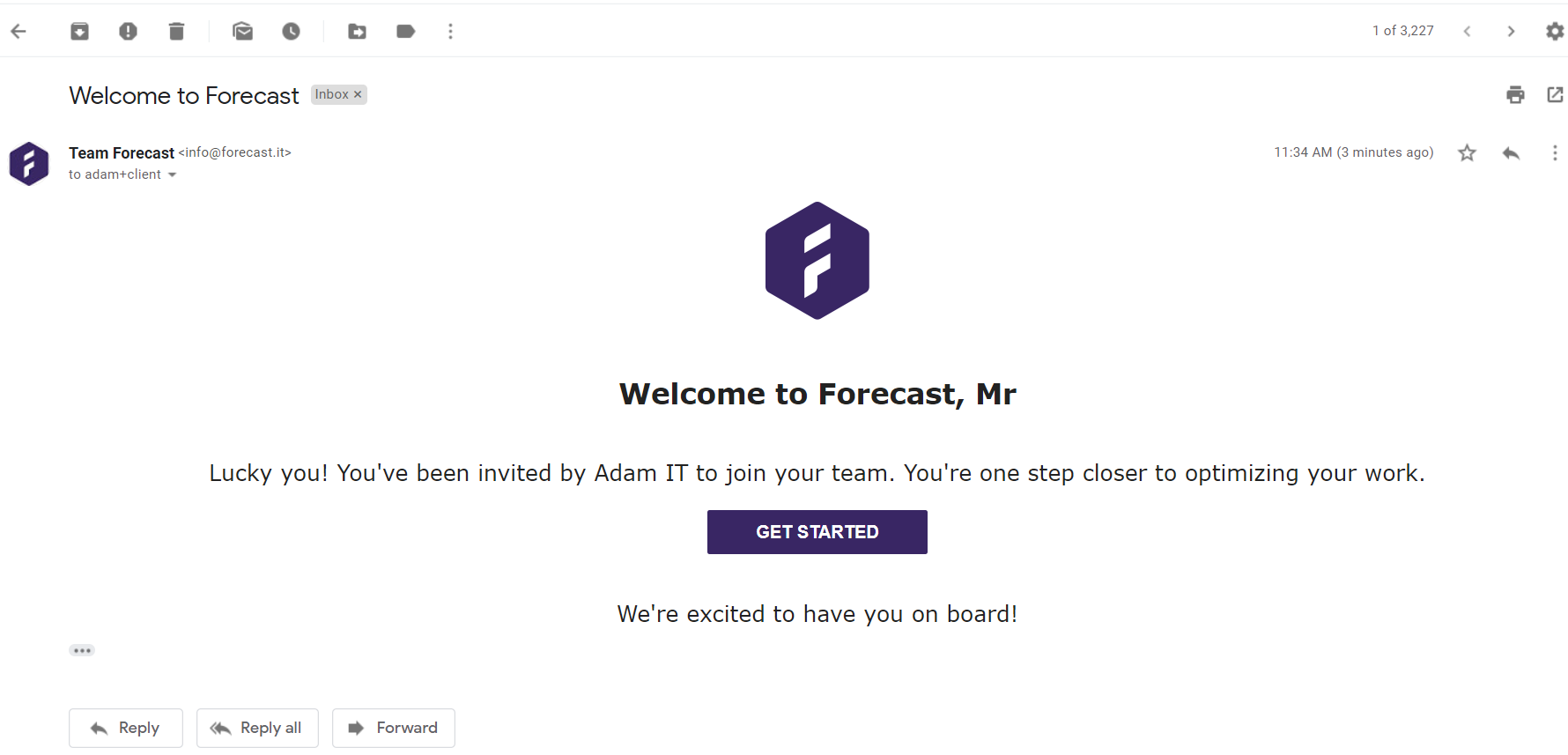The height and width of the screenshot is (755, 1568).
Task: Show trimmed content ellipsis
Action: tap(82, 650)
